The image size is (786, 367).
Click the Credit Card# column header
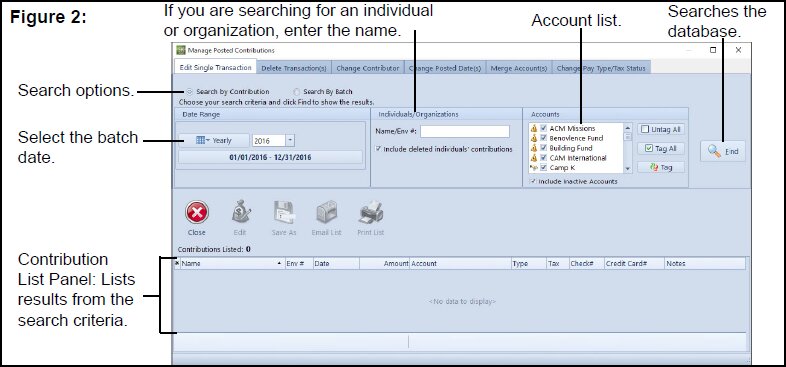(x=634, y=263)
